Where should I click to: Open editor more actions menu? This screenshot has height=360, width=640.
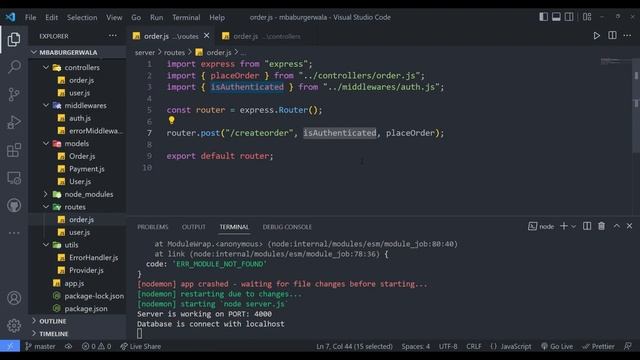[627, 36]
